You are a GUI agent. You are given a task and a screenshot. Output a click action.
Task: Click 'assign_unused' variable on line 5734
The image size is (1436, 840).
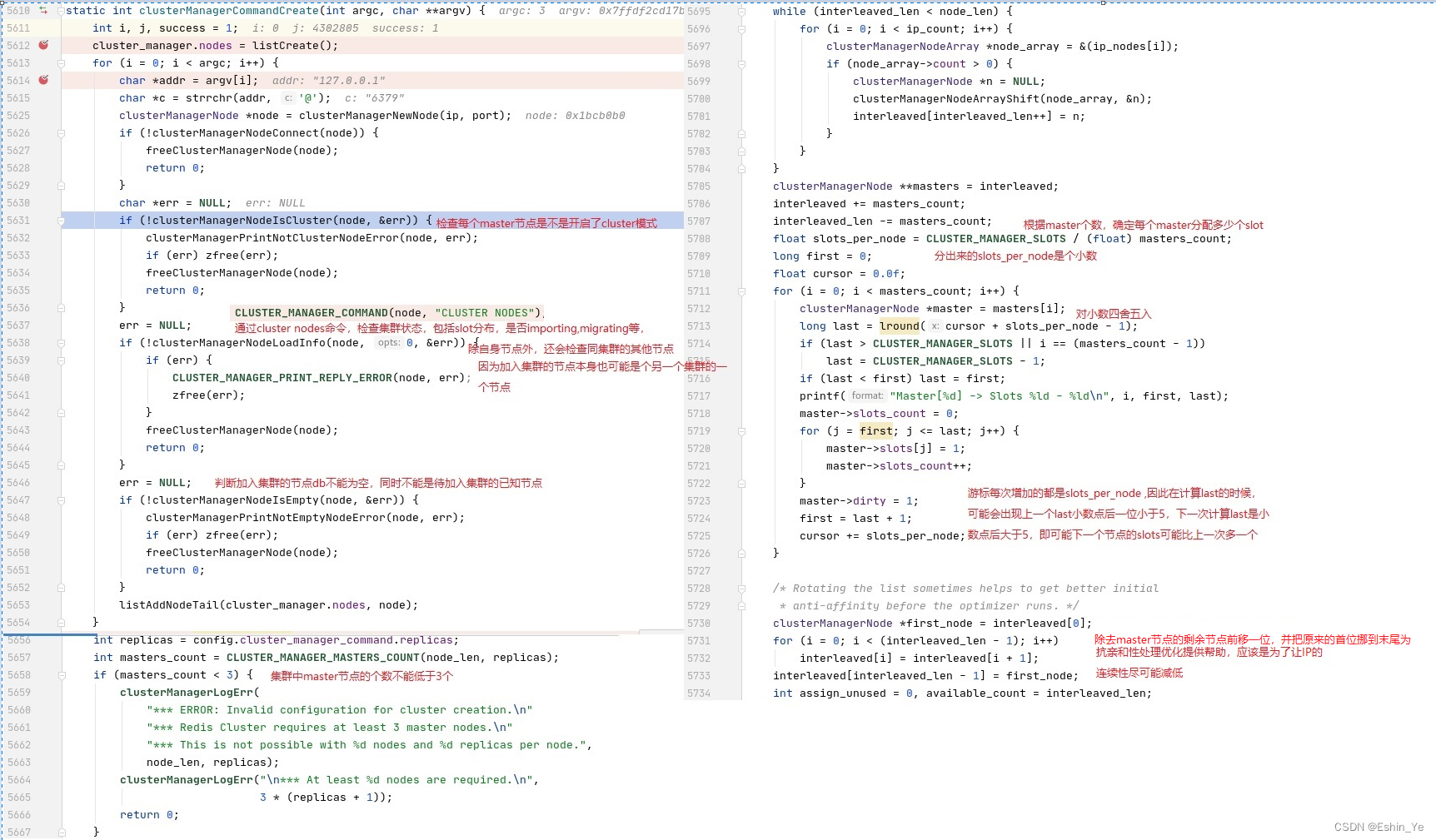click(843, 693)
